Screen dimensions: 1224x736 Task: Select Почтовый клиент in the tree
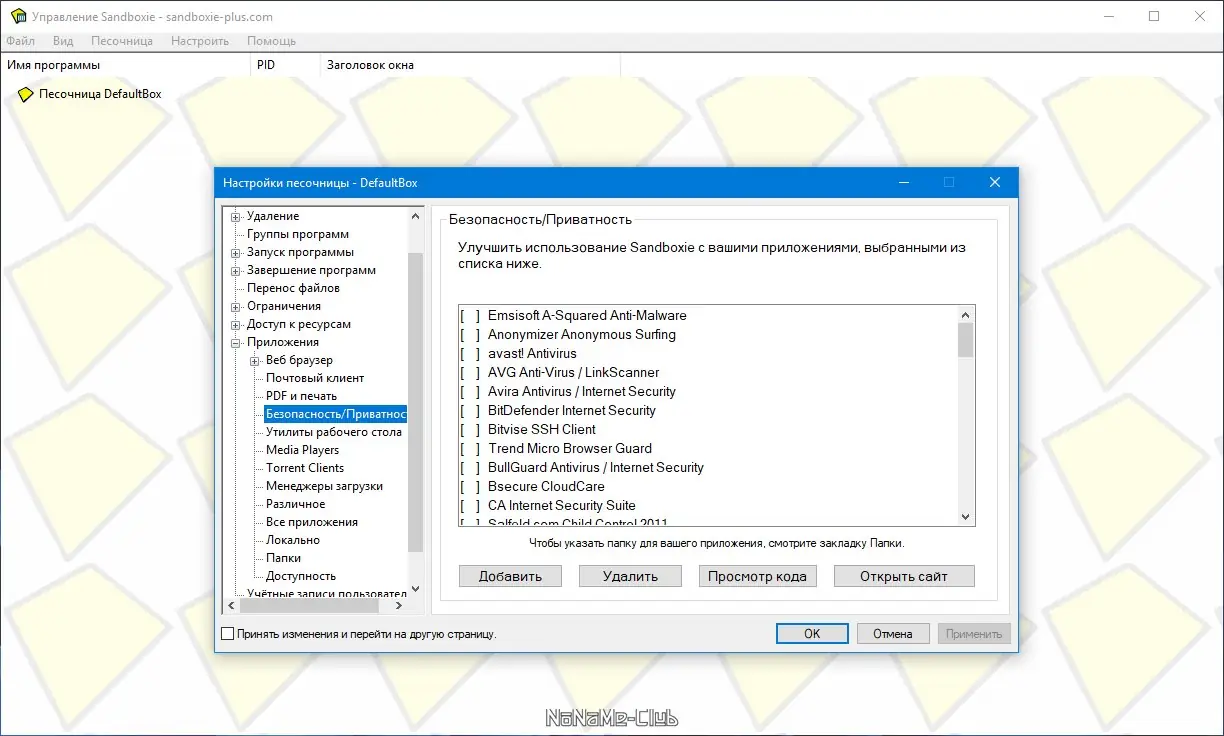(315, 378)
